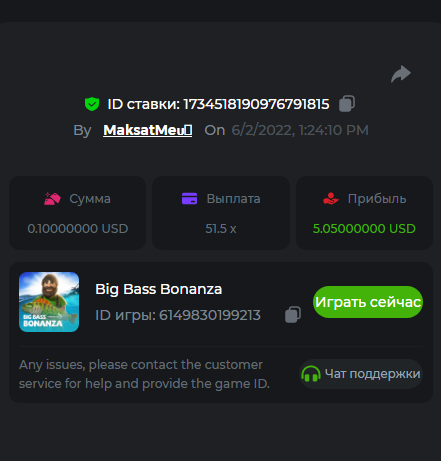Click the ID игры number text
Image resolution: width=441 pixels, height=461 pixels.
click(x=210, y=315)
